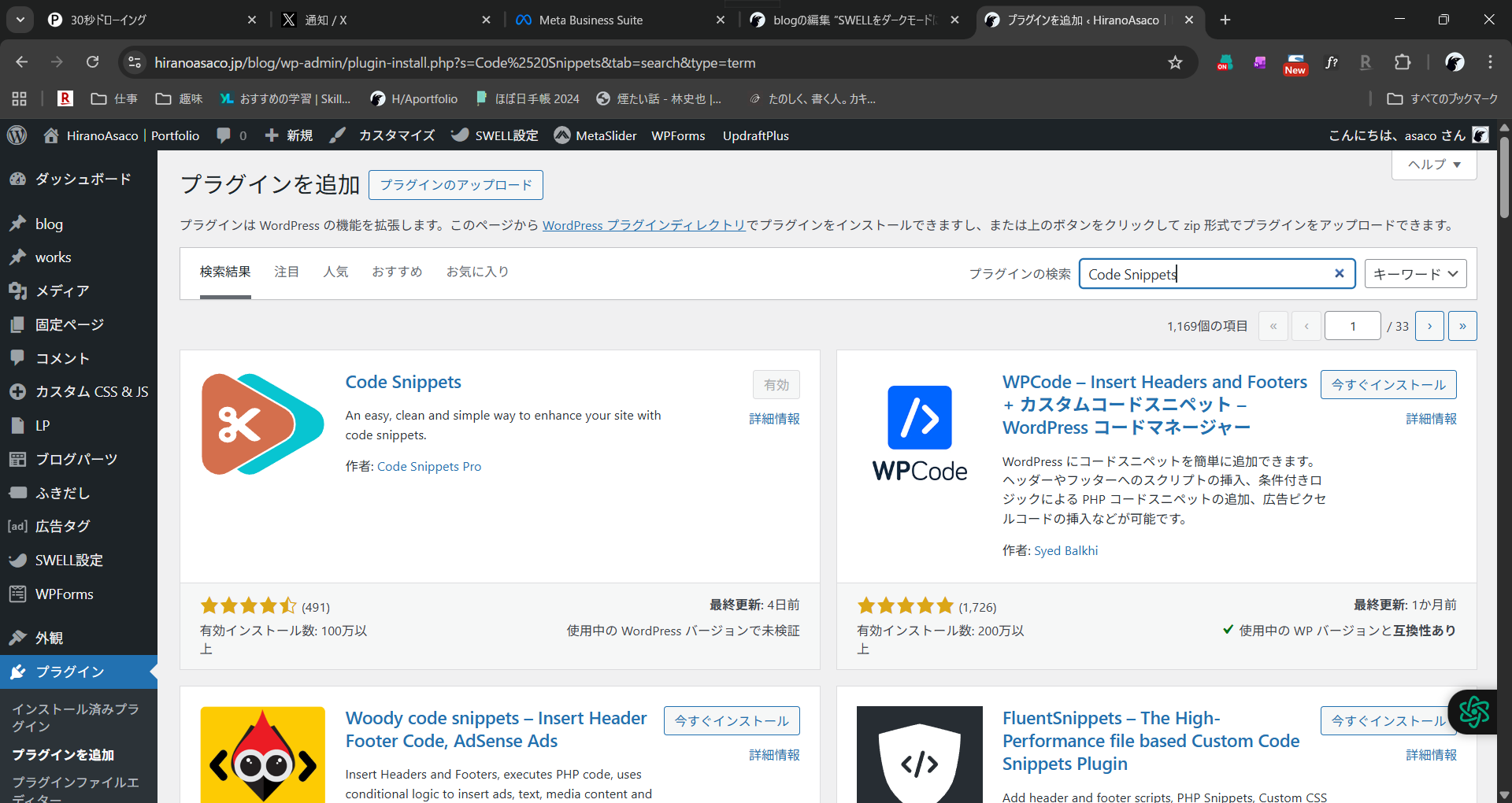The image size is (1512, 803).
Task: Go to next page of plugin results
Action: 1429,326
